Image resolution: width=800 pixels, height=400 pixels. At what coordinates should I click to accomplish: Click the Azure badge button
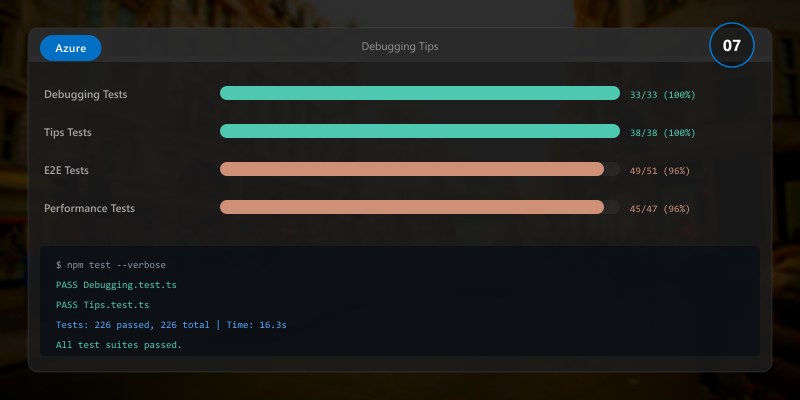coord(70,48)
